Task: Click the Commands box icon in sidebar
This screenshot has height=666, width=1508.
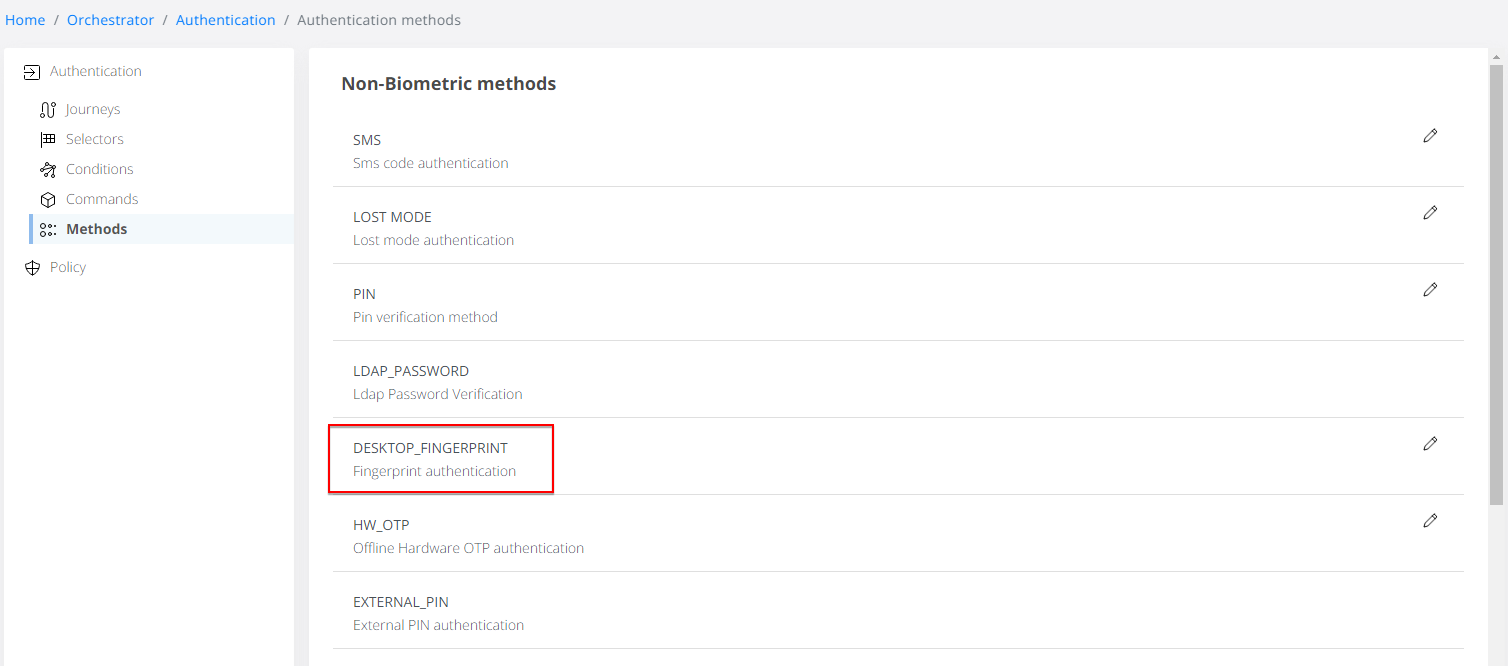Action: (48, 199)
